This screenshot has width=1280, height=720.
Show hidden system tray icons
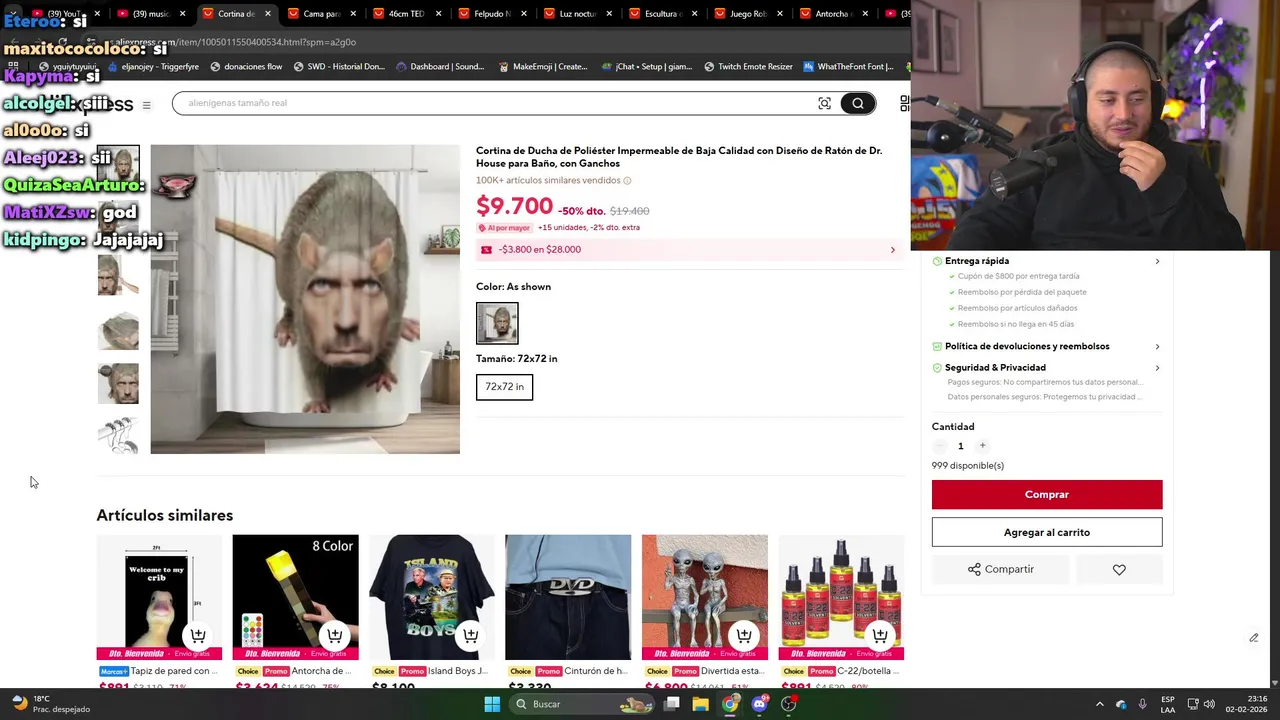tap(1099, 704)
